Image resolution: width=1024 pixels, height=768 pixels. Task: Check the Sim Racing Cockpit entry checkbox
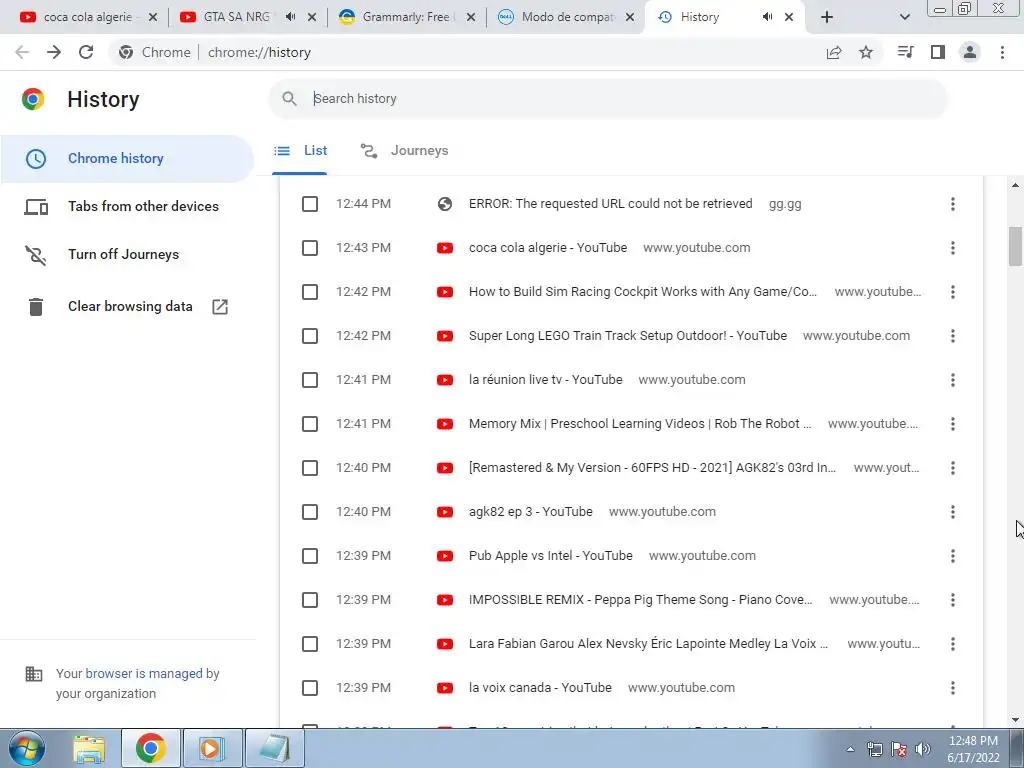click(310, 292)
